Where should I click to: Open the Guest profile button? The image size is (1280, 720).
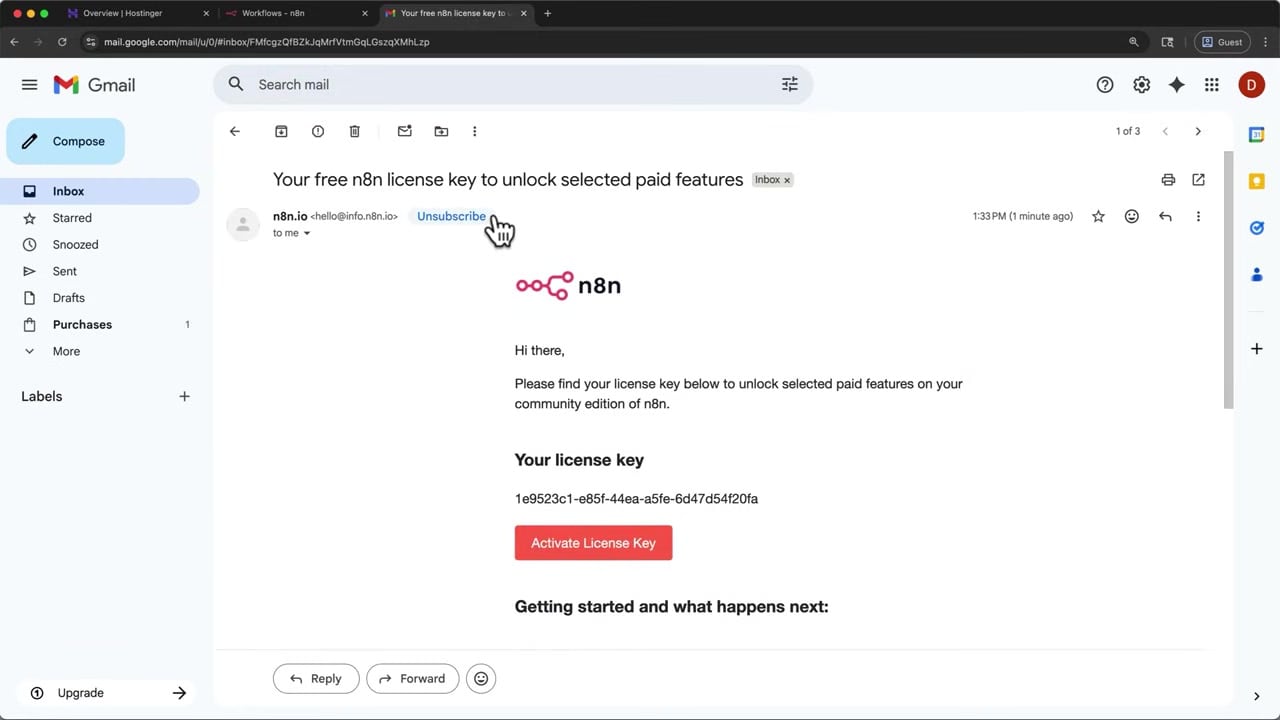coord(1222,42)
